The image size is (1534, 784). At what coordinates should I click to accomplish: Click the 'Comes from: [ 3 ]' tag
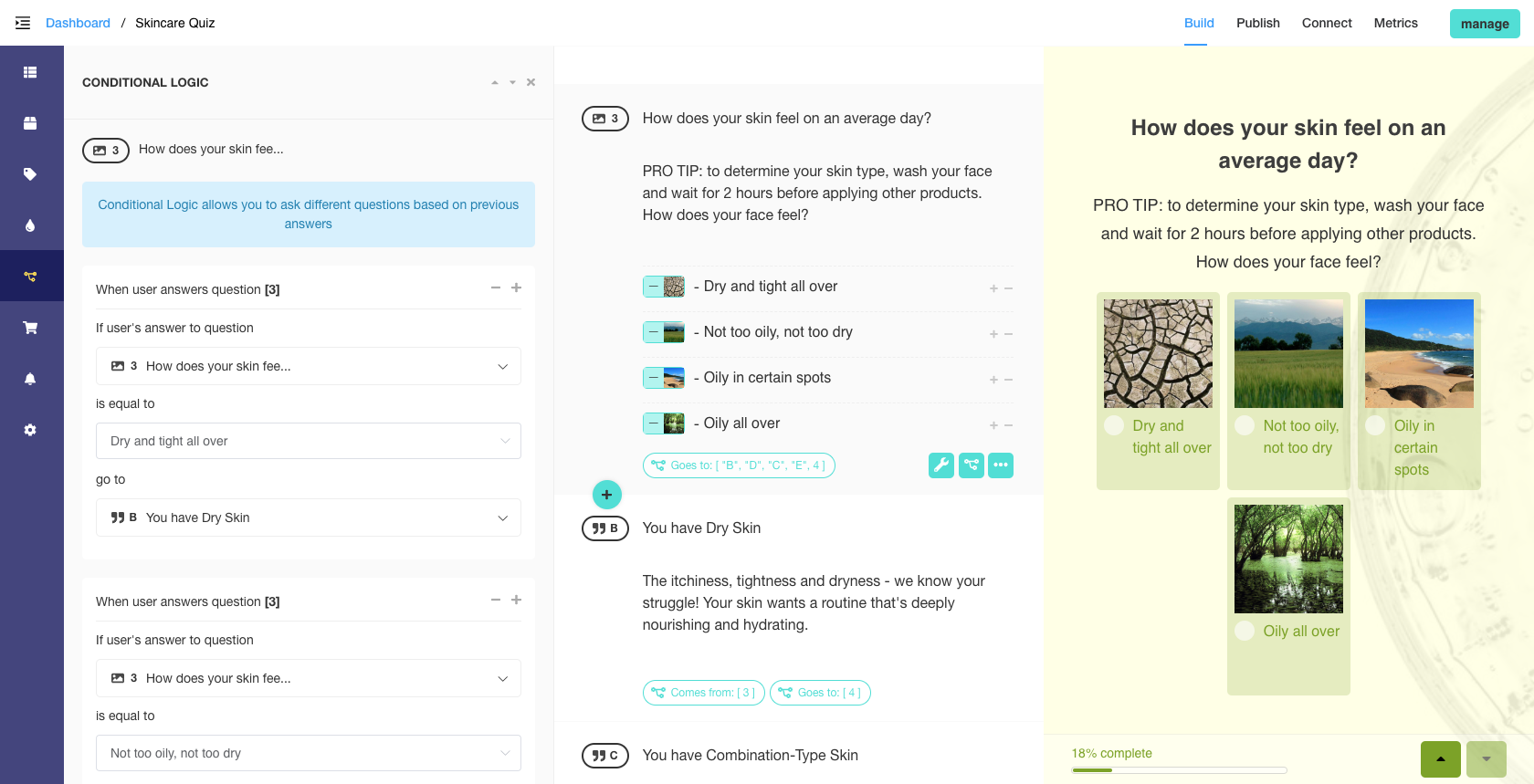[704, 693]
